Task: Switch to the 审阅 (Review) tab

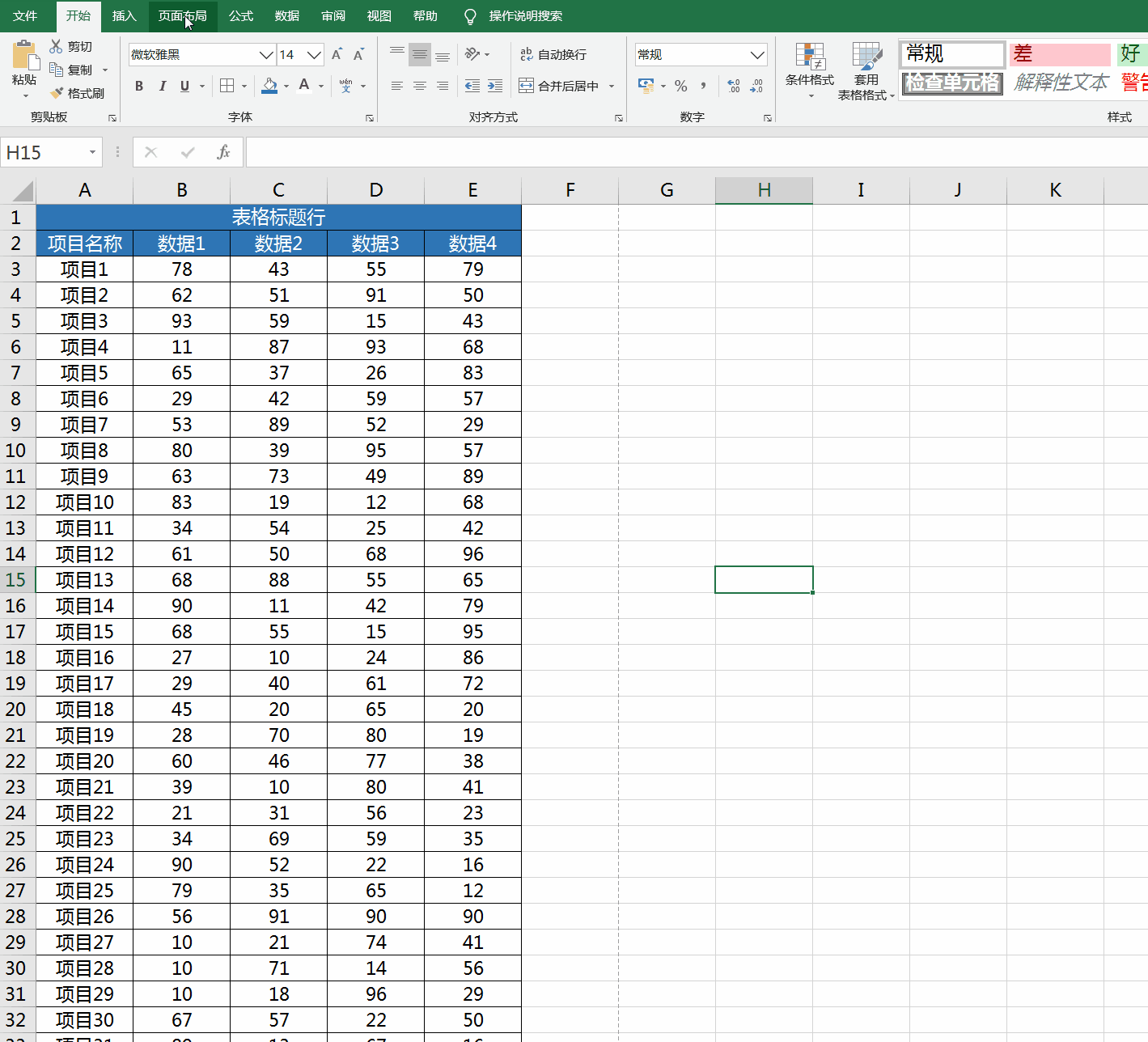Action: [x=333, y=15]
